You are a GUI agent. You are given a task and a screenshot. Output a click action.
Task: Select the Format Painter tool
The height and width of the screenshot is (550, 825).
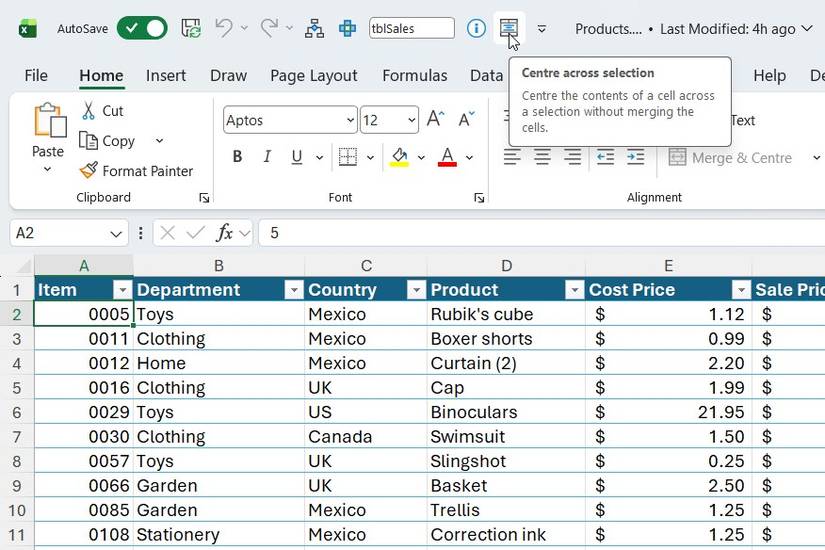(136, 171)
